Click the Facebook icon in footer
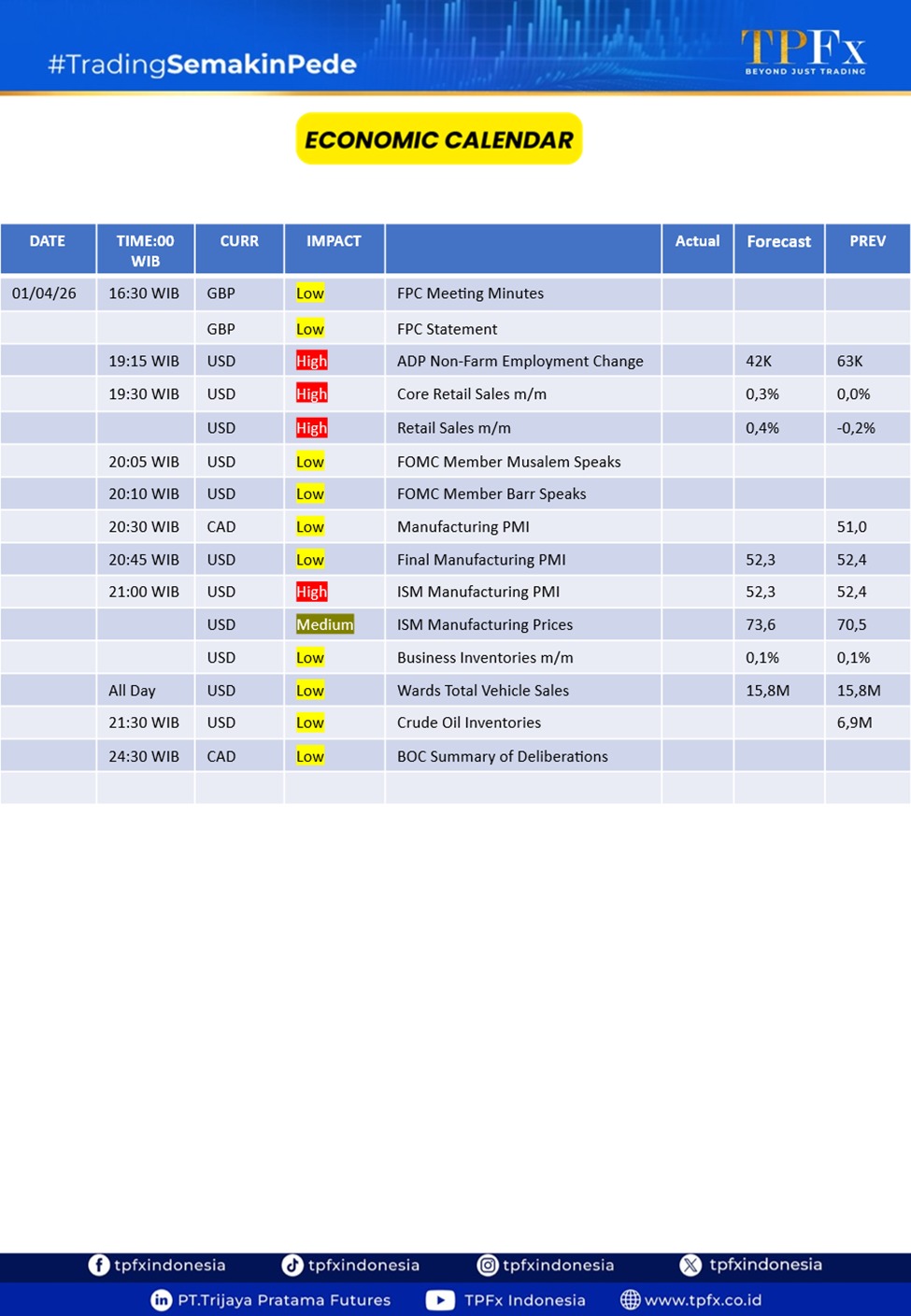Screen dimensions: 911x1316 pos(98,1265)
